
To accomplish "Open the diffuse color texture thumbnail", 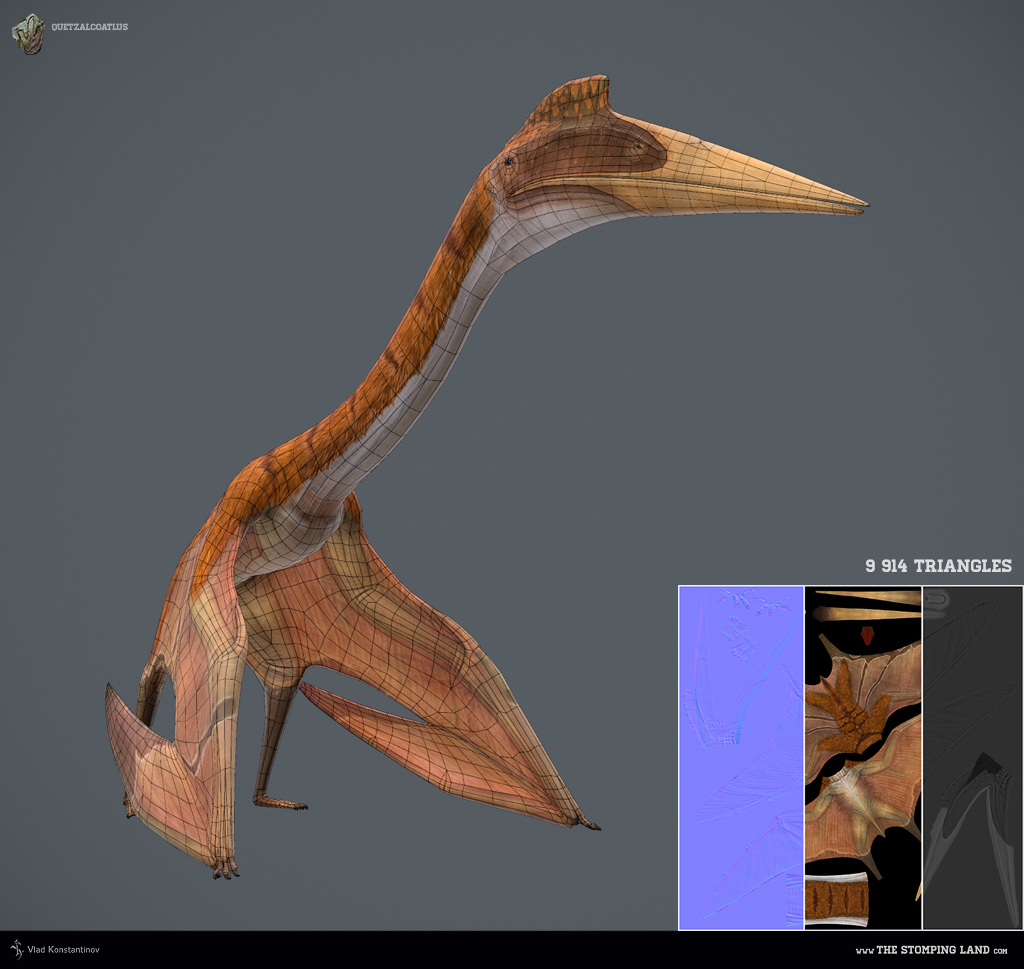I will [863, 757].
